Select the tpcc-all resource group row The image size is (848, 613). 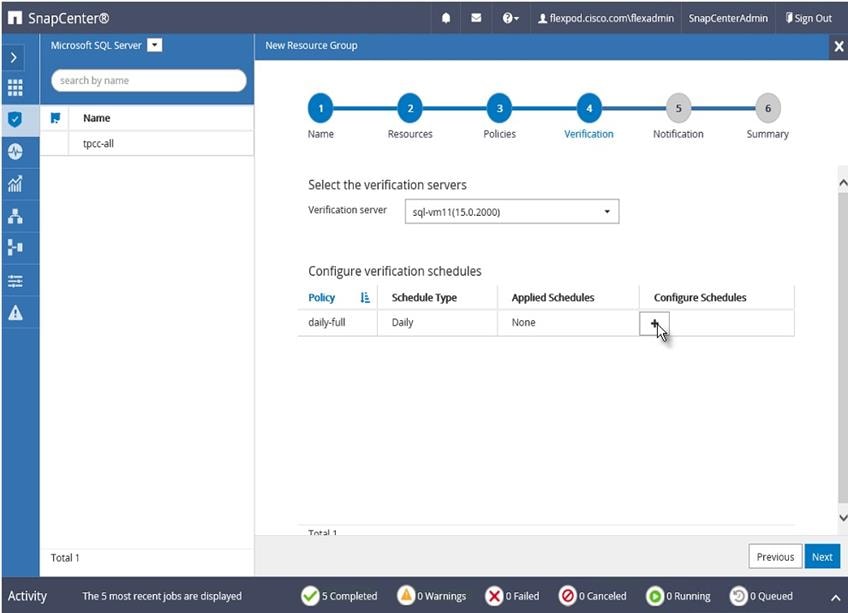pyautogui.click(x=147, y=143)
